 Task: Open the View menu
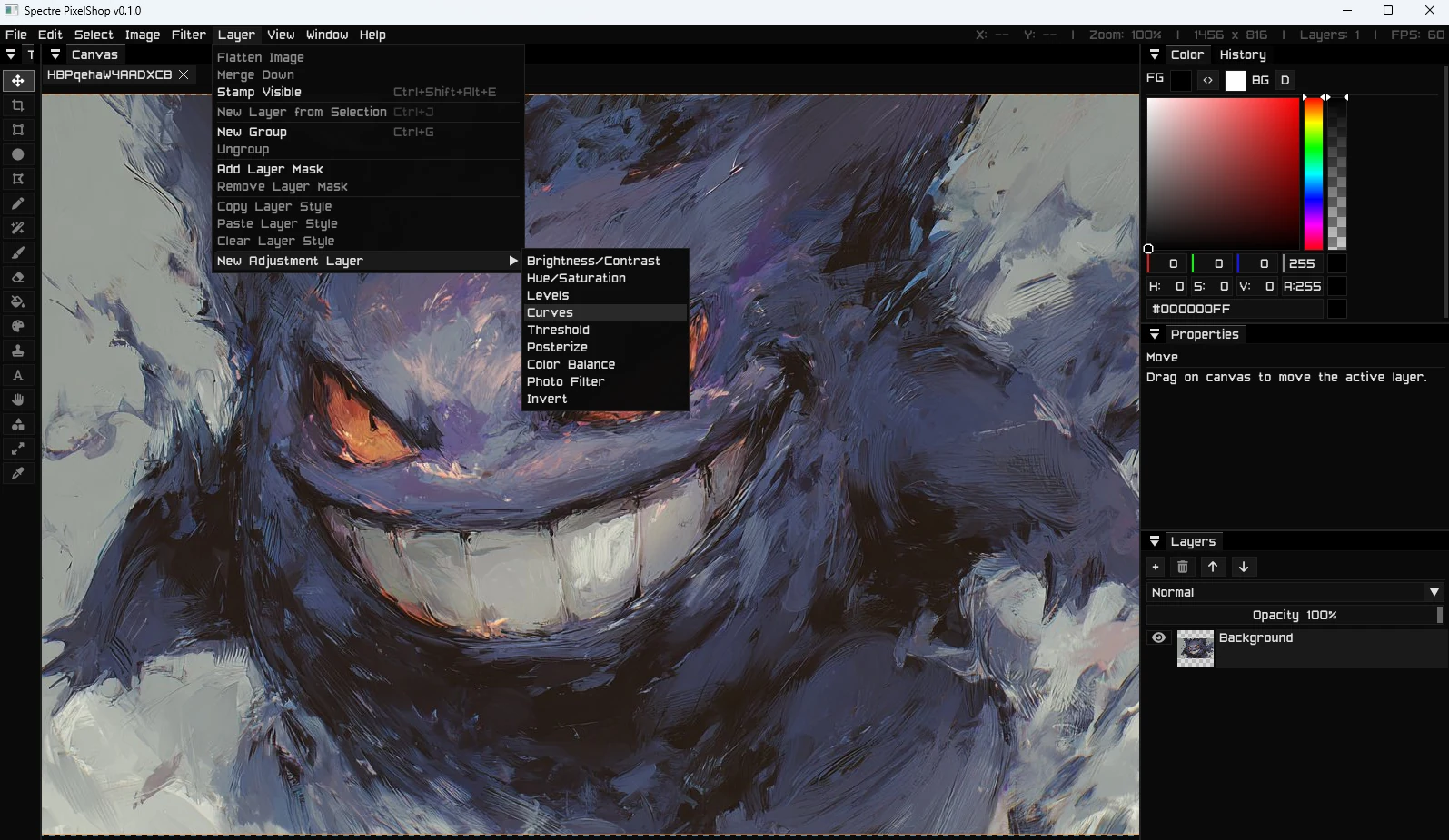point(281,35)
